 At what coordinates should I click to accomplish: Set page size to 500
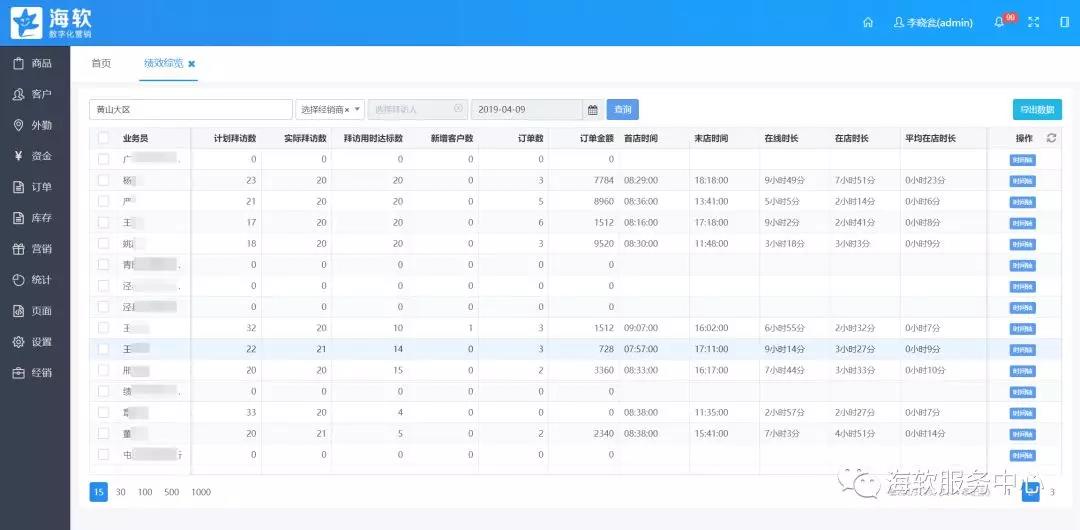click(x=172, y=492)
